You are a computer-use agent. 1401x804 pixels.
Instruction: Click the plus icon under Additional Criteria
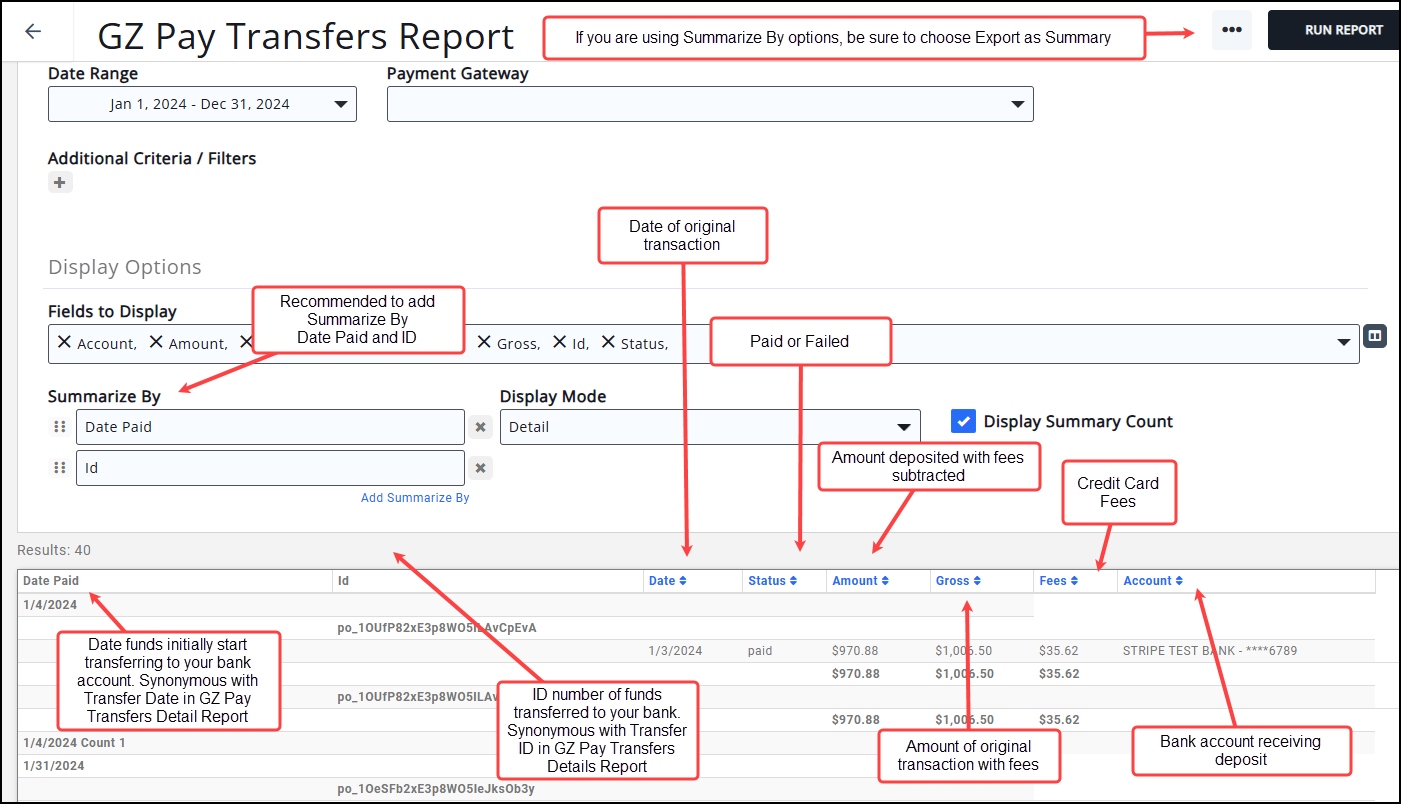coord(60,182)
